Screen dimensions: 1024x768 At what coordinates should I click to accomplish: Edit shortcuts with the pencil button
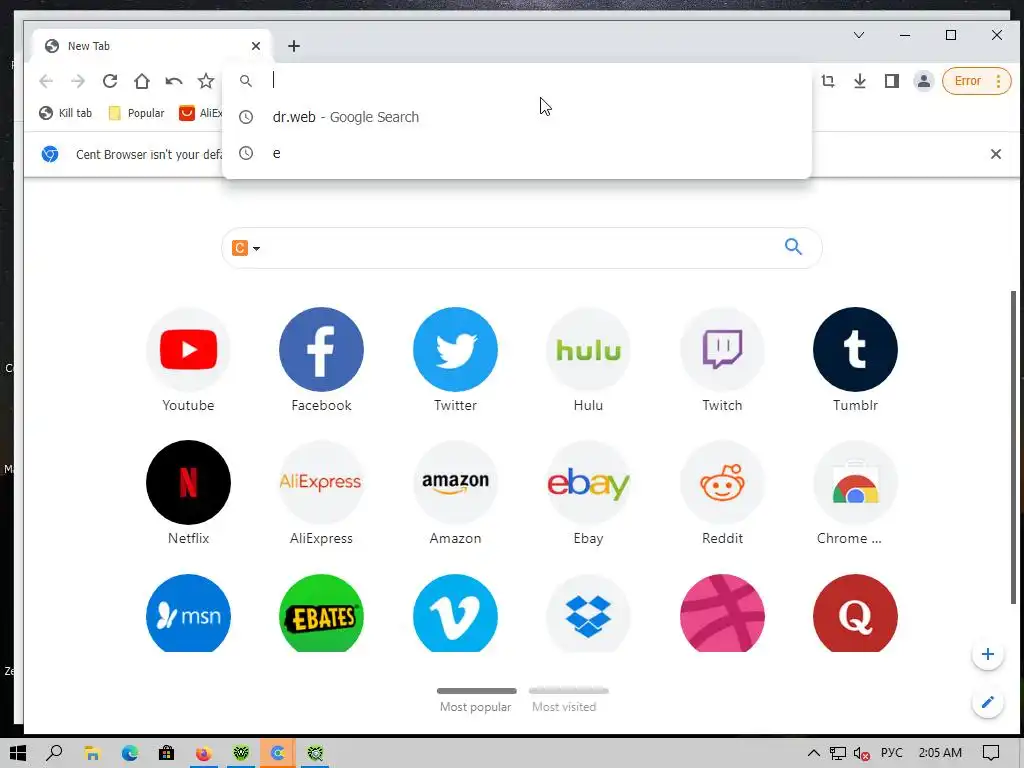click(988, 702)
